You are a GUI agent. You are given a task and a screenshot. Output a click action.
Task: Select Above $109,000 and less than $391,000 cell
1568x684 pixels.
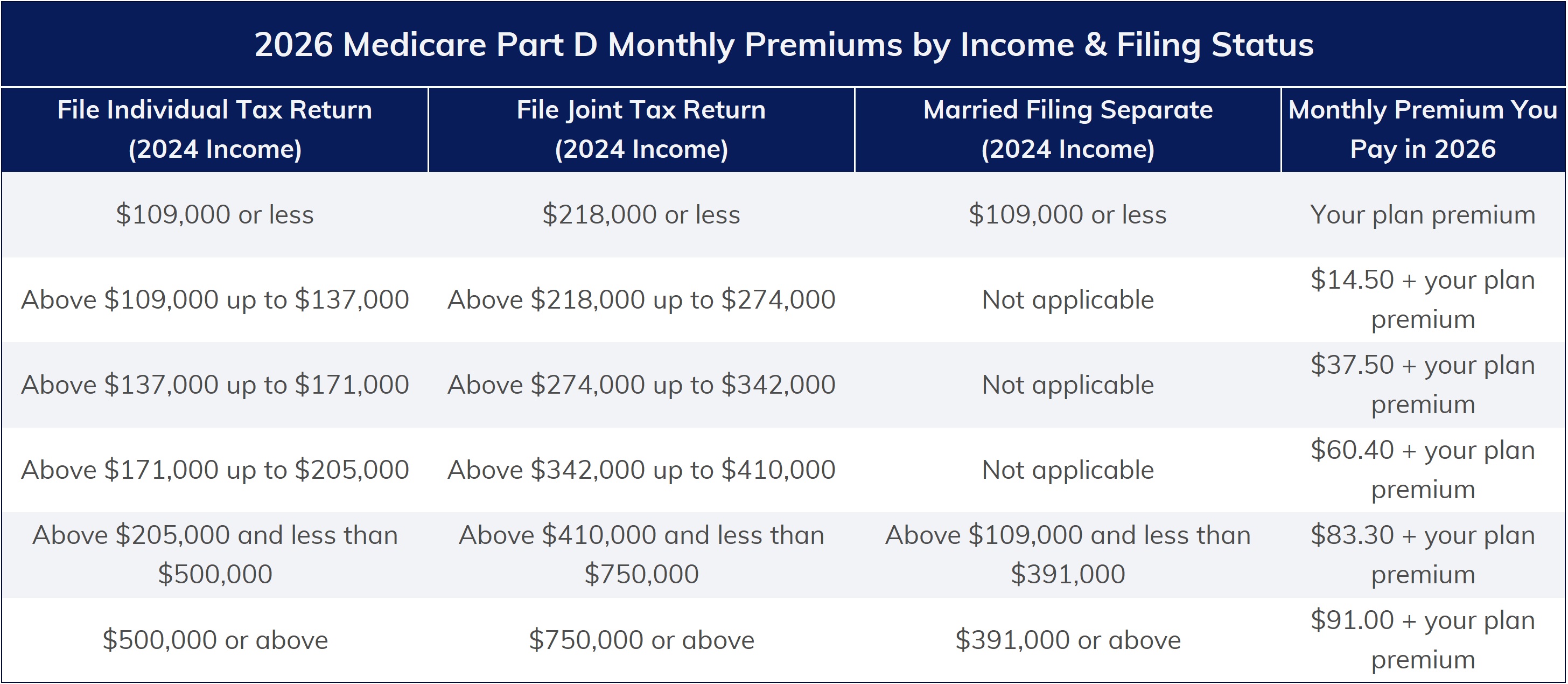tap(1068, 554)
